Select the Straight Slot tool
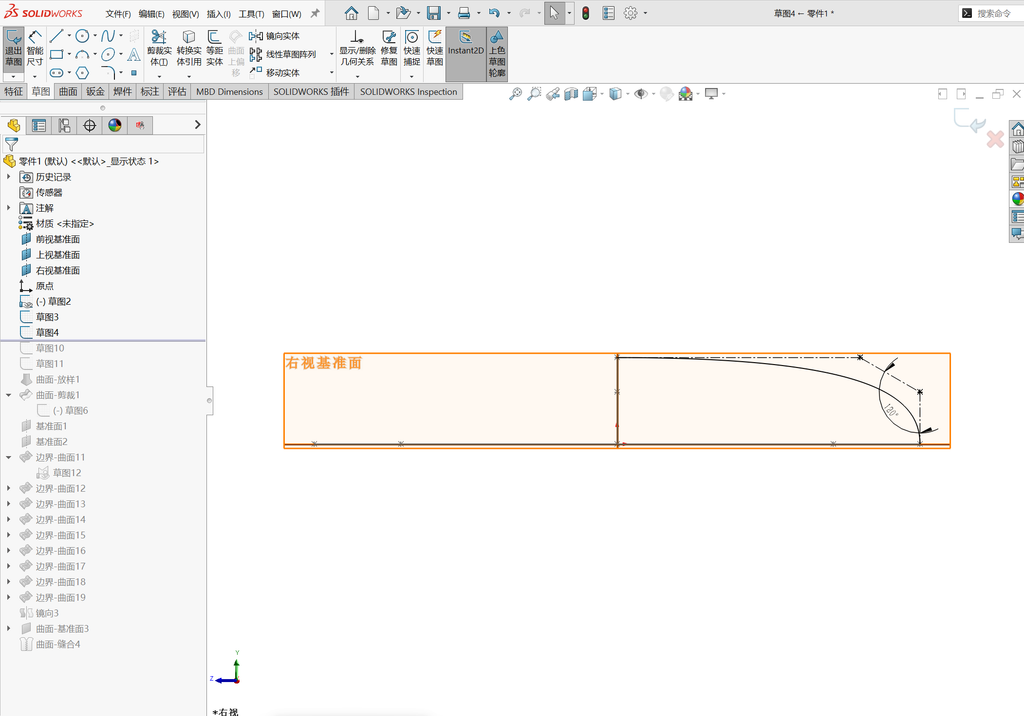The width and height of the screenshot is (1024, 716). point(57,73)
